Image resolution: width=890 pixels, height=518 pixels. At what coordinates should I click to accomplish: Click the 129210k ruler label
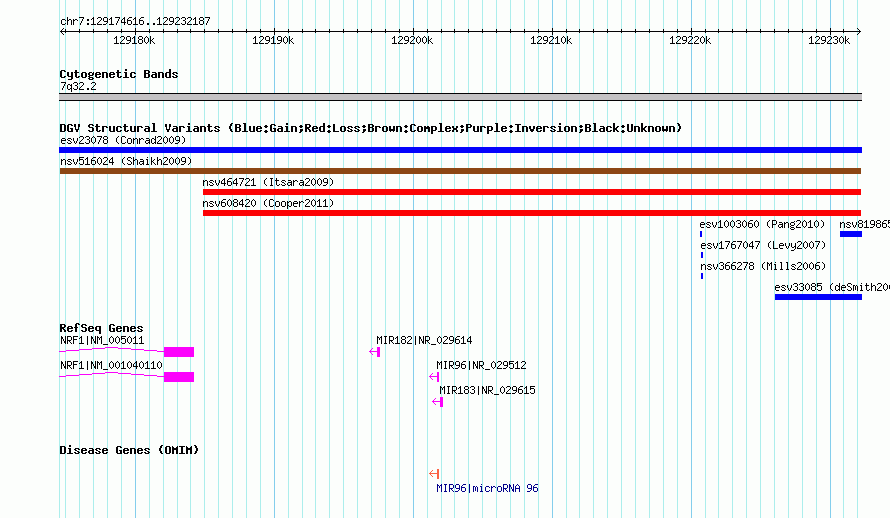coord(551,40)
